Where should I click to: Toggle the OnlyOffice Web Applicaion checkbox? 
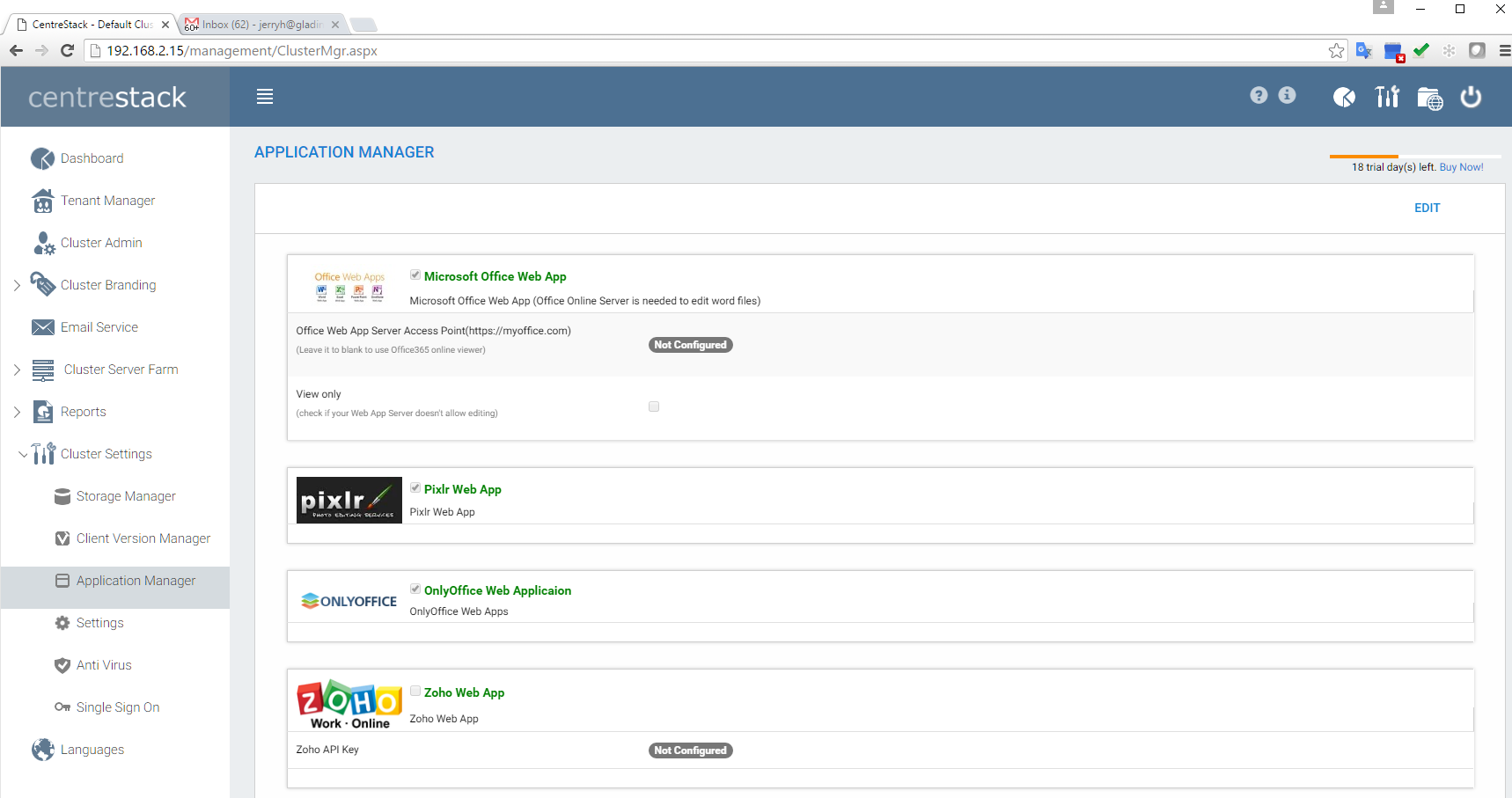point(415,589)
